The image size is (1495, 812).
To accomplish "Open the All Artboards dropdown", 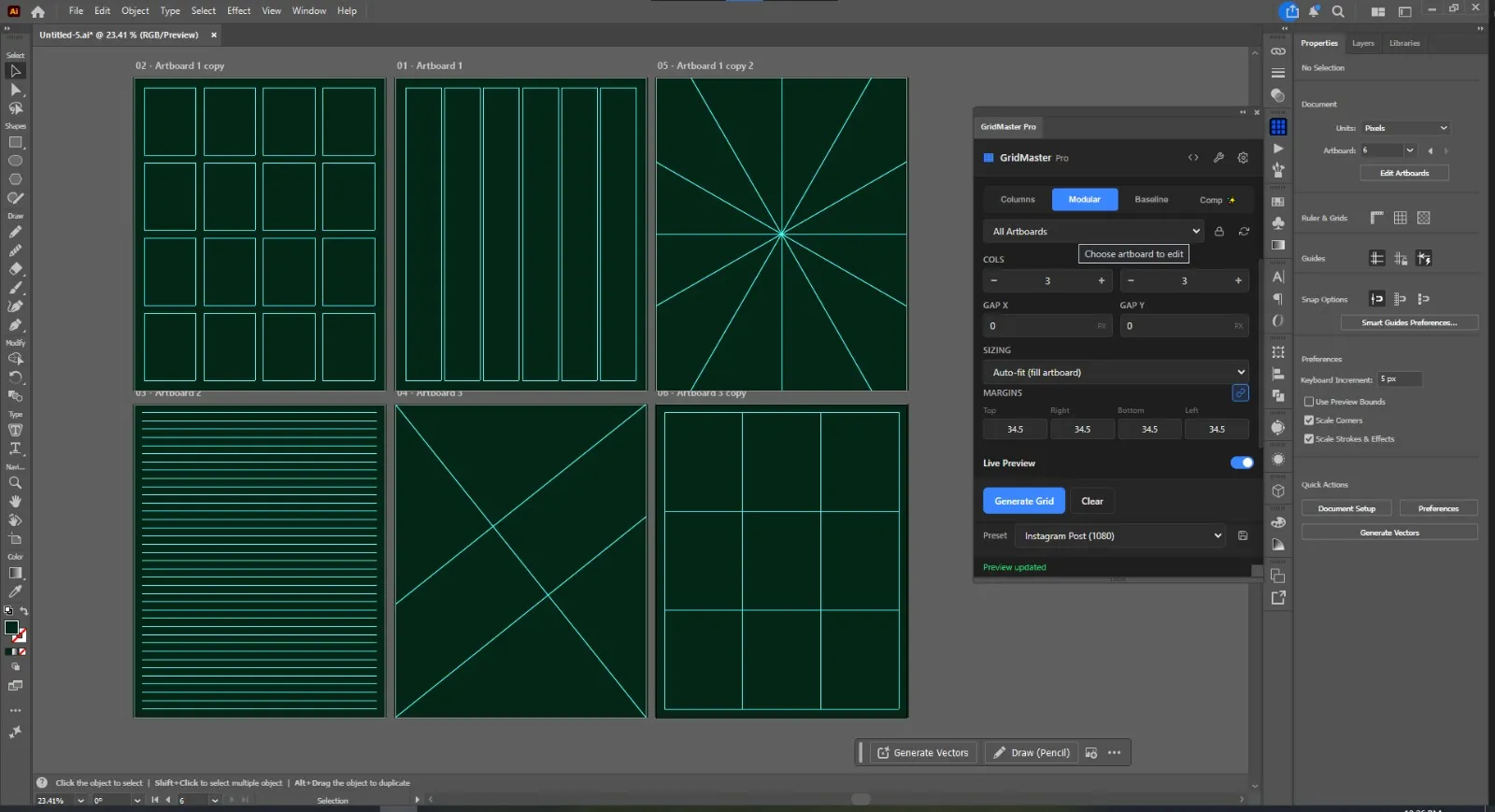I will [1095, 231].
